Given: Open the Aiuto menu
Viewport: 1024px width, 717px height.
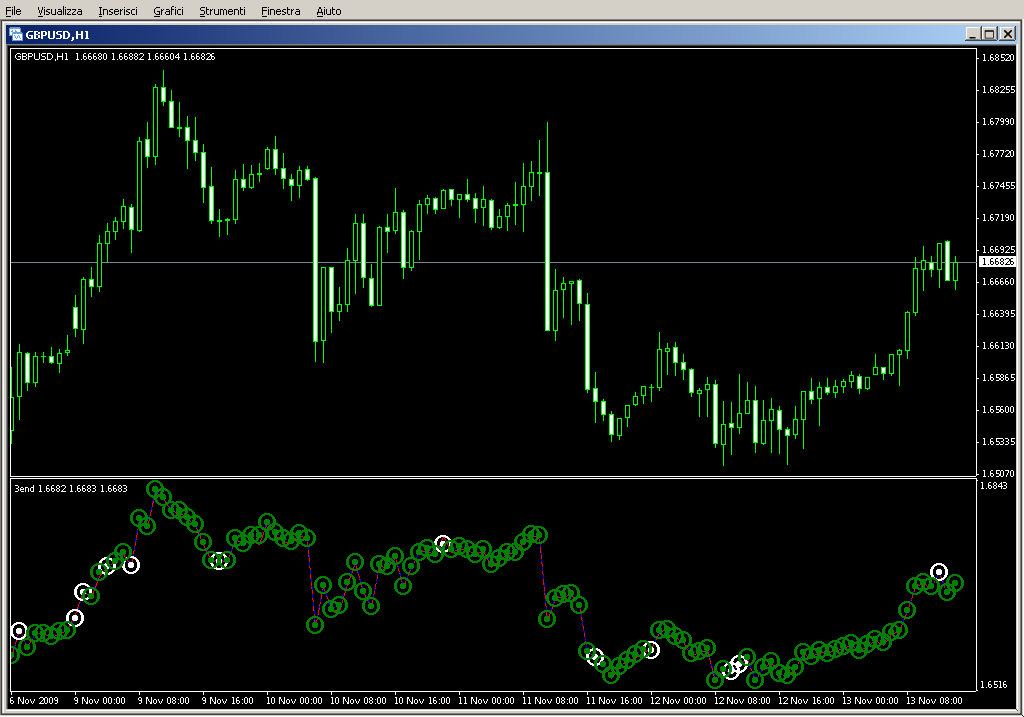Looking at the screenshot, I should [x=329, y=11].
